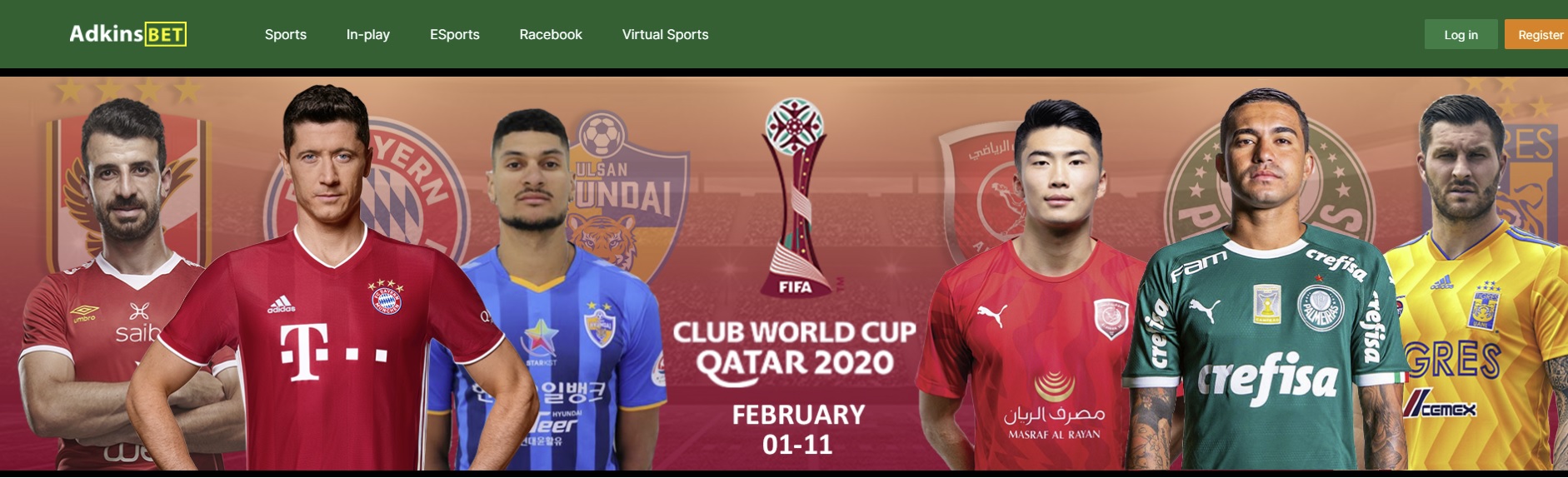Click the Bayern München crest on red jersey
Viewport: 1568px width, 478px height.
[x=387, y=297]
